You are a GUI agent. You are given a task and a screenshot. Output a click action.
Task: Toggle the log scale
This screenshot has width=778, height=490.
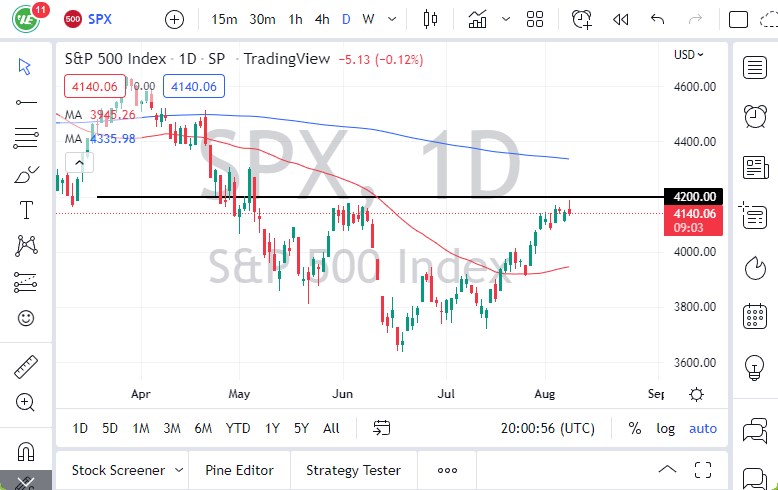pyautogui.click(x=665, y=428)
